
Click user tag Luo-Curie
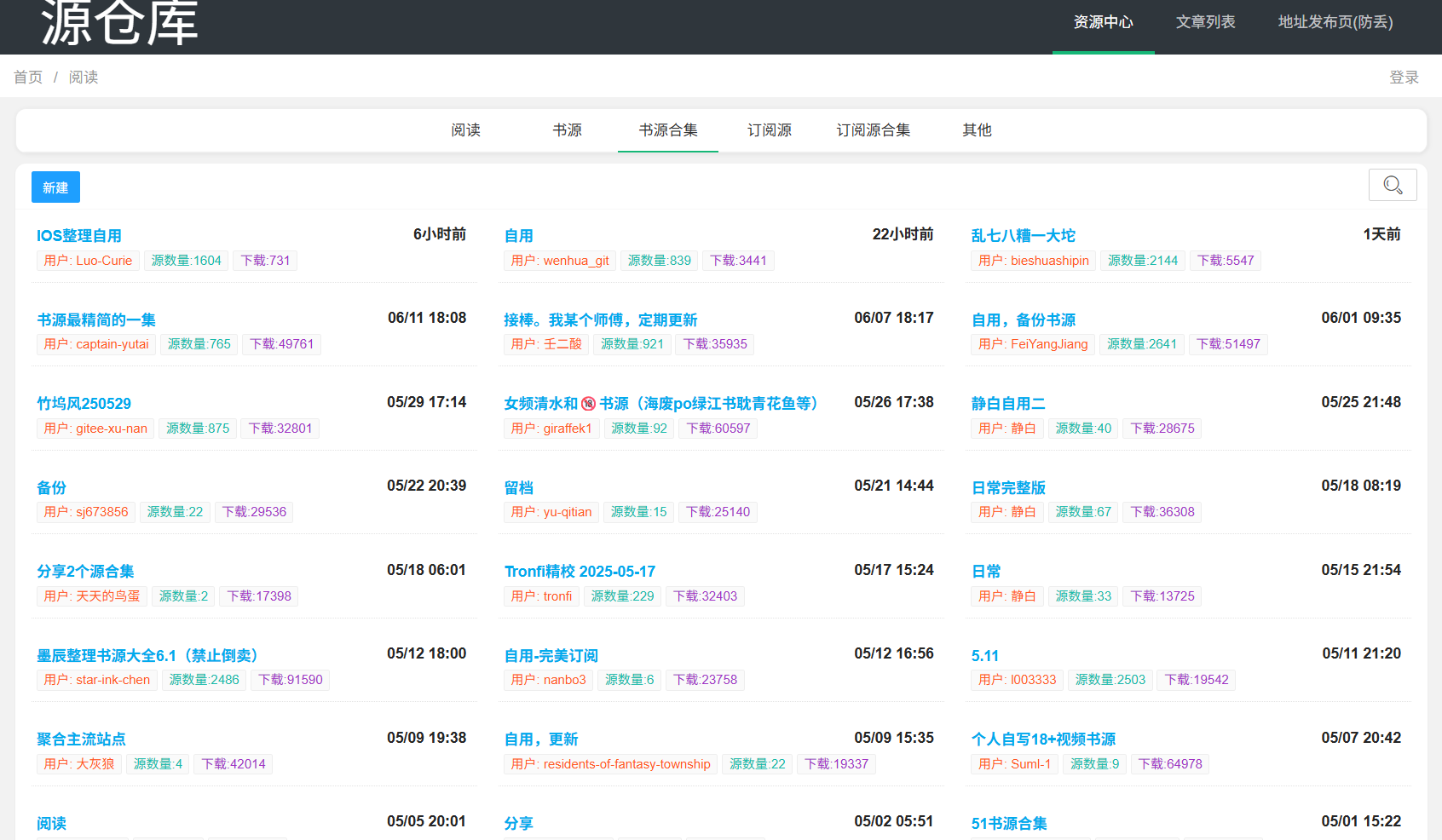click(x=88, y=261)
